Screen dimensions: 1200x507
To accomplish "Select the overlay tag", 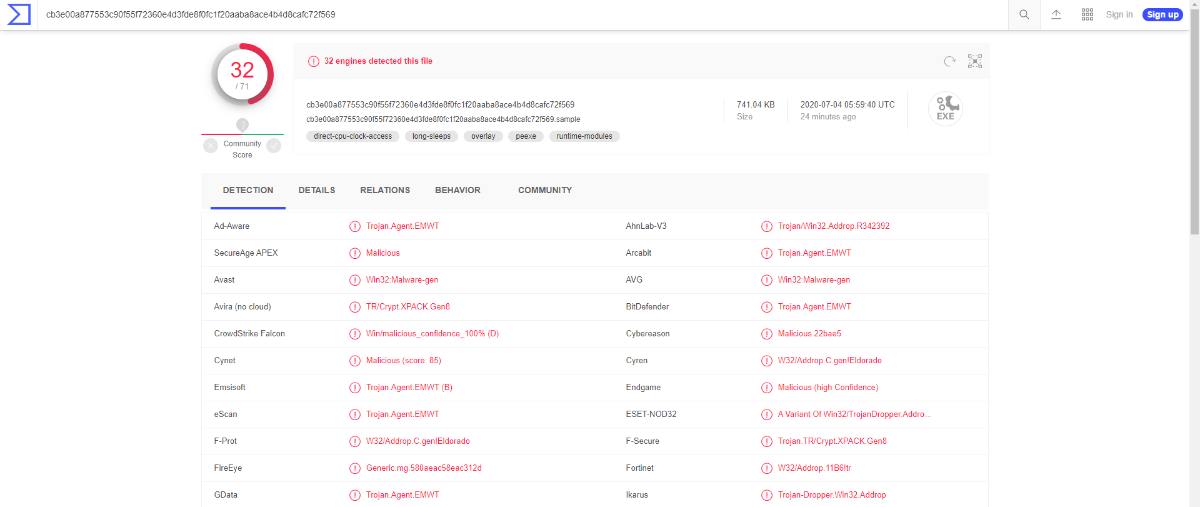I will click(483, 136).
